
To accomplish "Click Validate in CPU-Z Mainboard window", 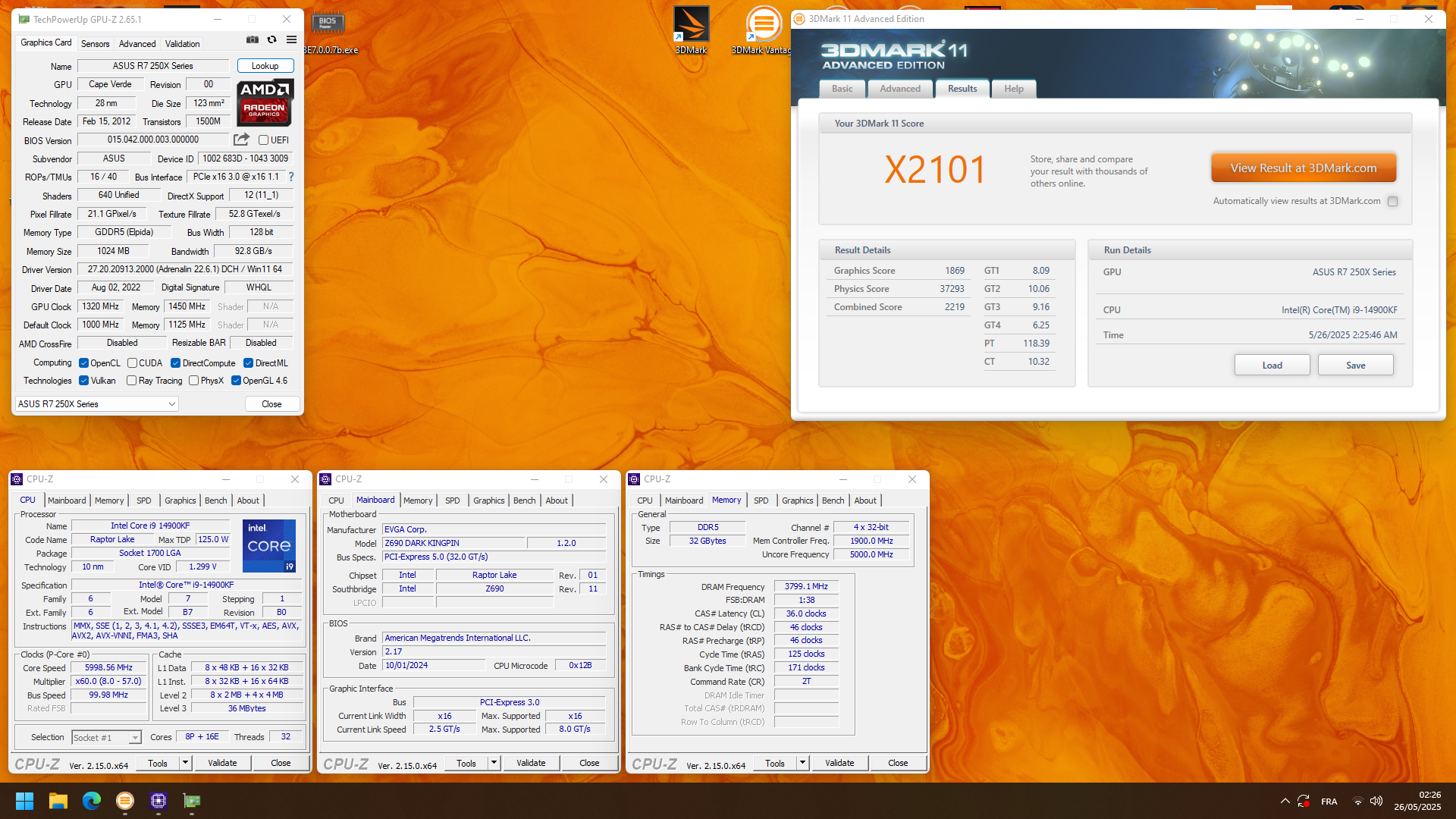I will click(x=531, y=763).
